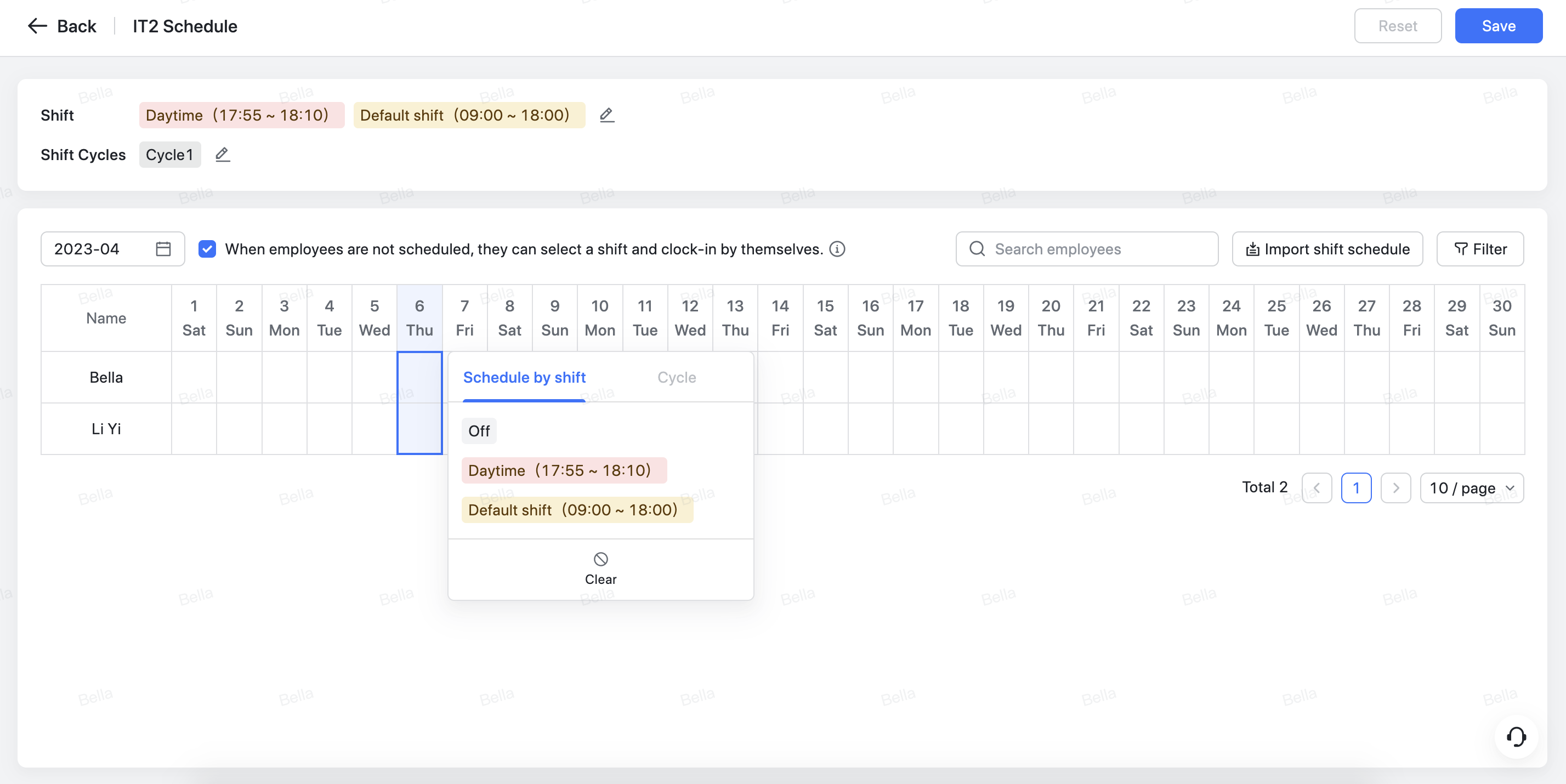
Task: Edit Cycle1 shift cycles via pencil icon
Action: click(222, 155)
